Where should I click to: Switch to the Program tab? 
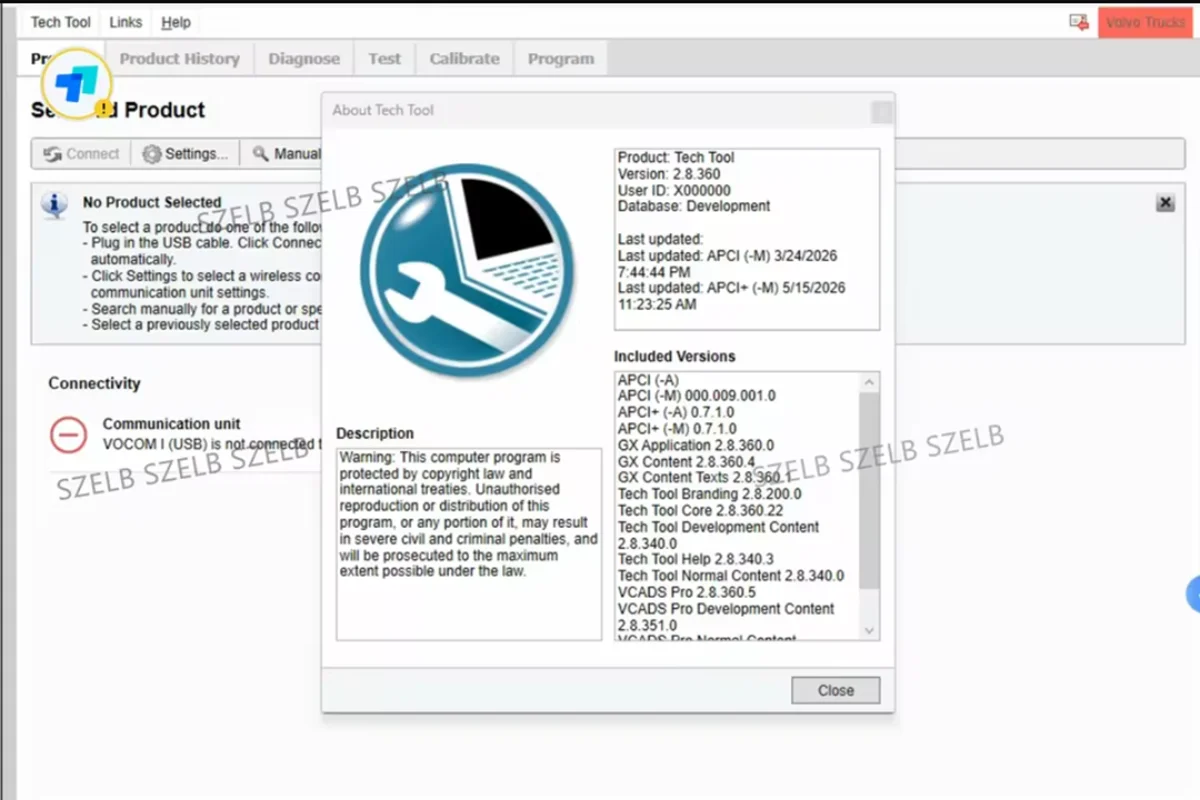click(561, 59)
